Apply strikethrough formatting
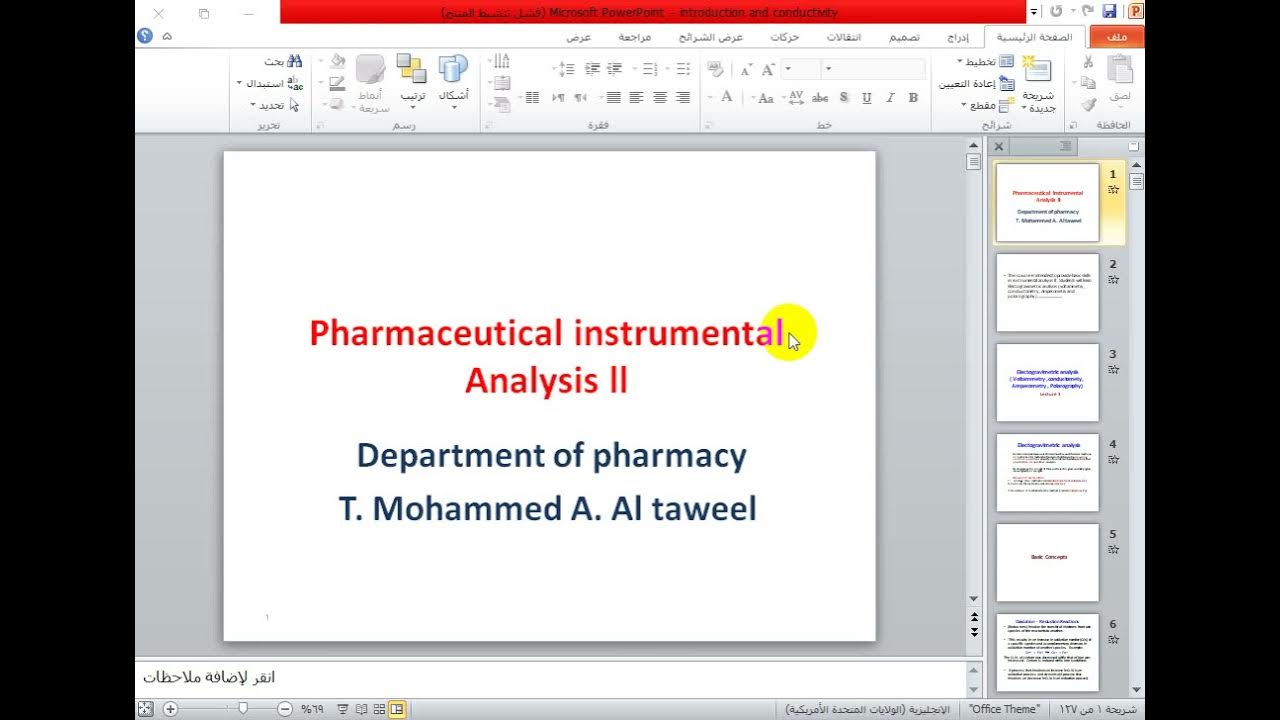Viewport: 1280px width, 720px height. 820,98
